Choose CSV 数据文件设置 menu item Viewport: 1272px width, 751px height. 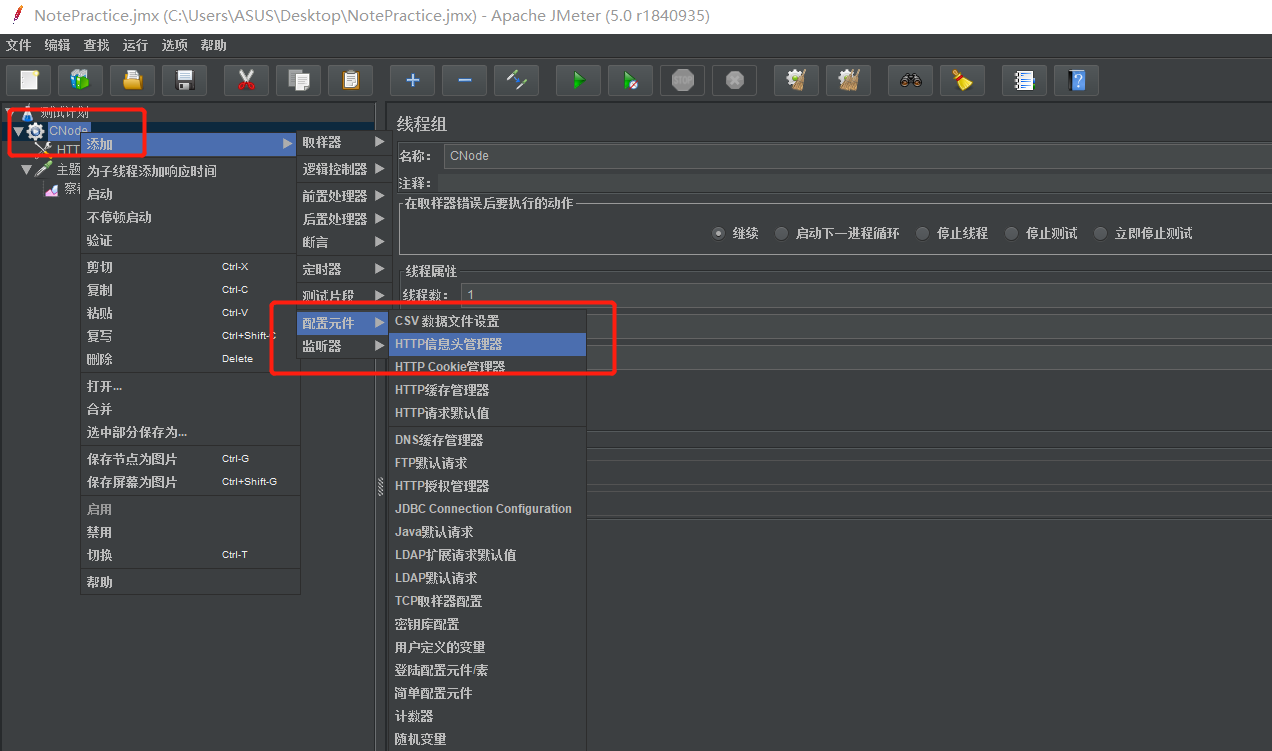(487, 321)
